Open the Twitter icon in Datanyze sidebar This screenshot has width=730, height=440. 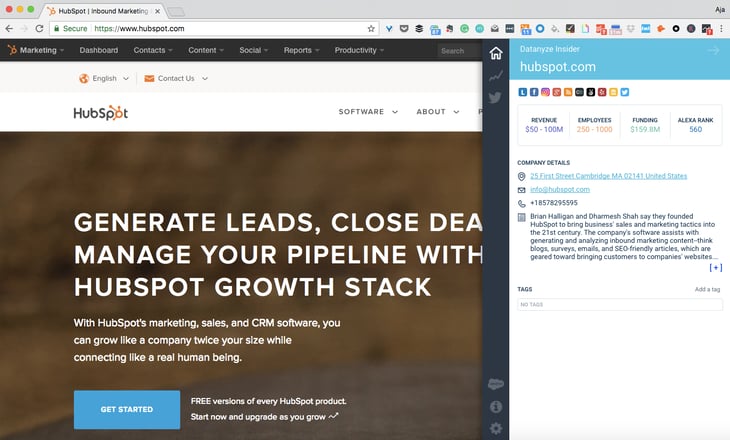click(x=495, y=97)
